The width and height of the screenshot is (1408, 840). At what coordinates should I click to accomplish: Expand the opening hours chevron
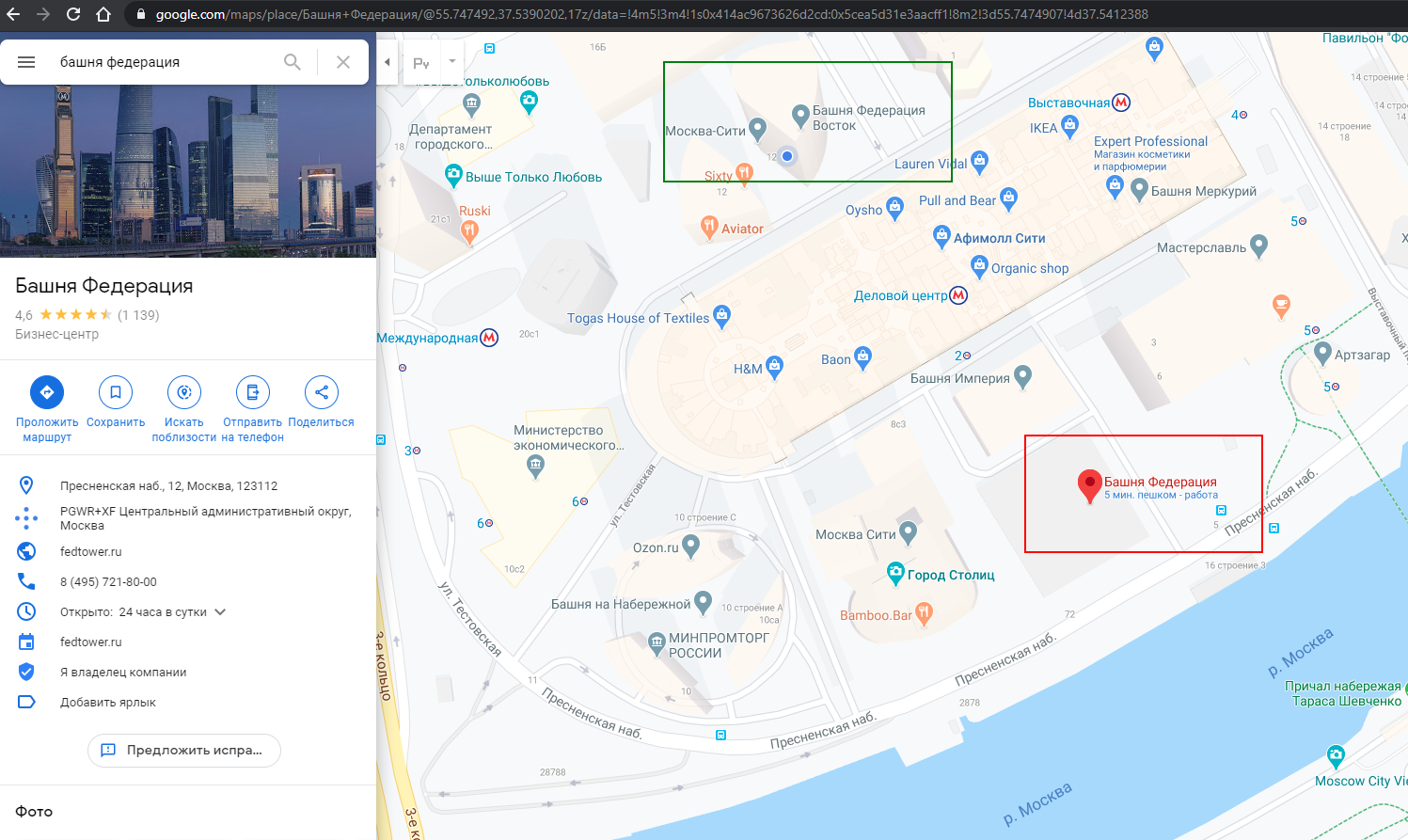(220, 612)
